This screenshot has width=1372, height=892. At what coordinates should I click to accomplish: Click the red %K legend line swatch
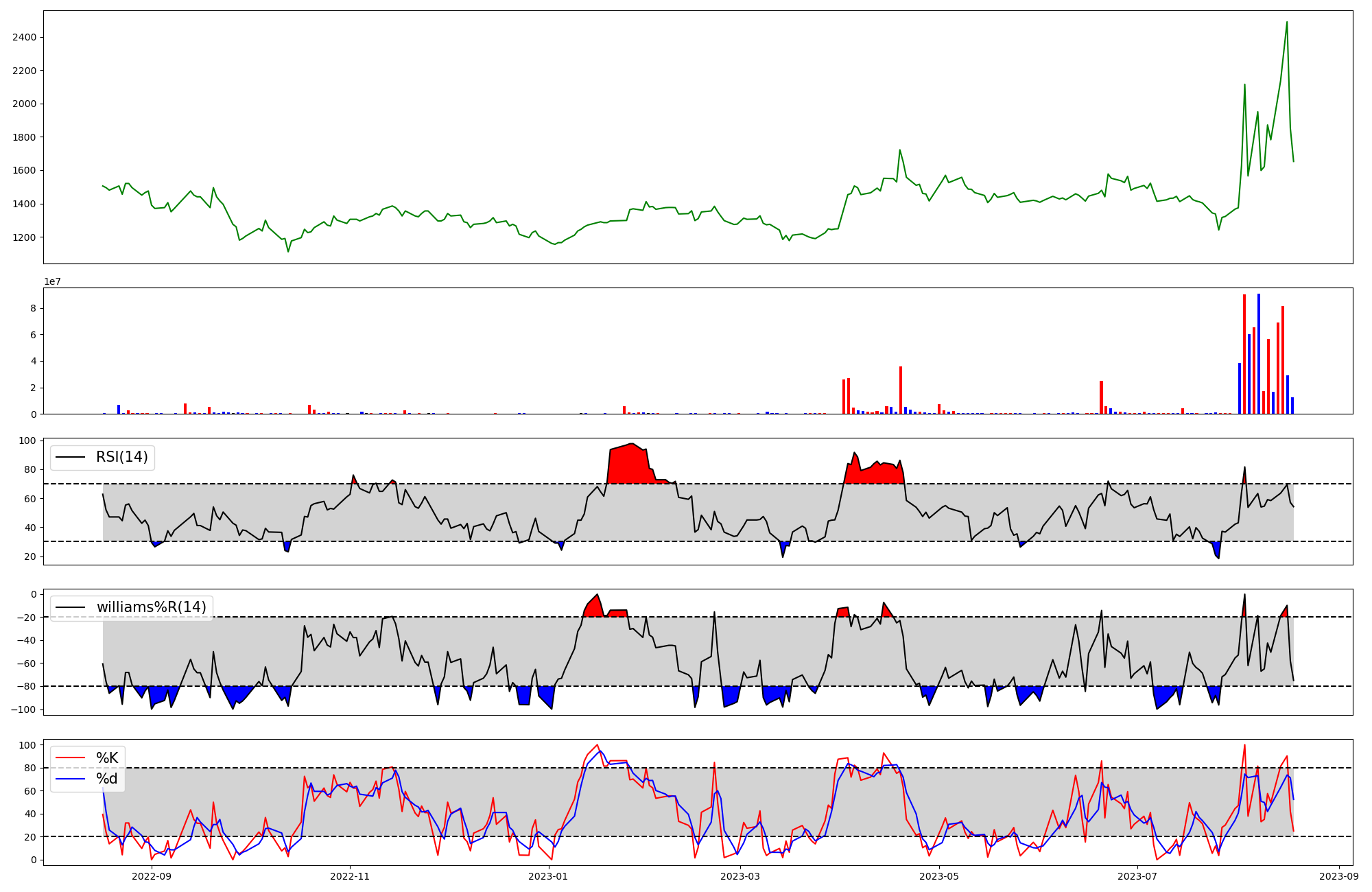[70, 758]
